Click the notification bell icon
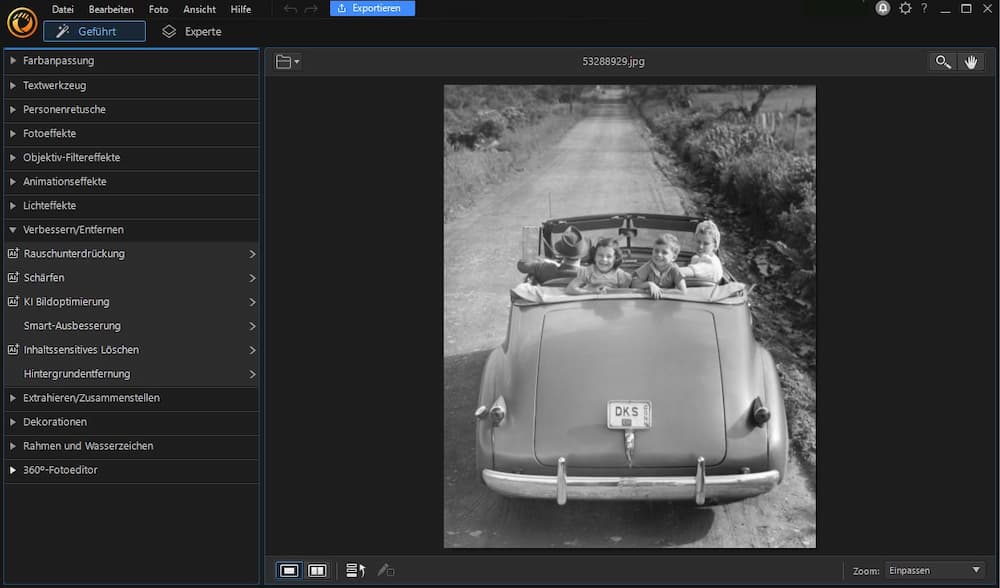Viewport: 1000px width, 588px height. pos(883,8)
